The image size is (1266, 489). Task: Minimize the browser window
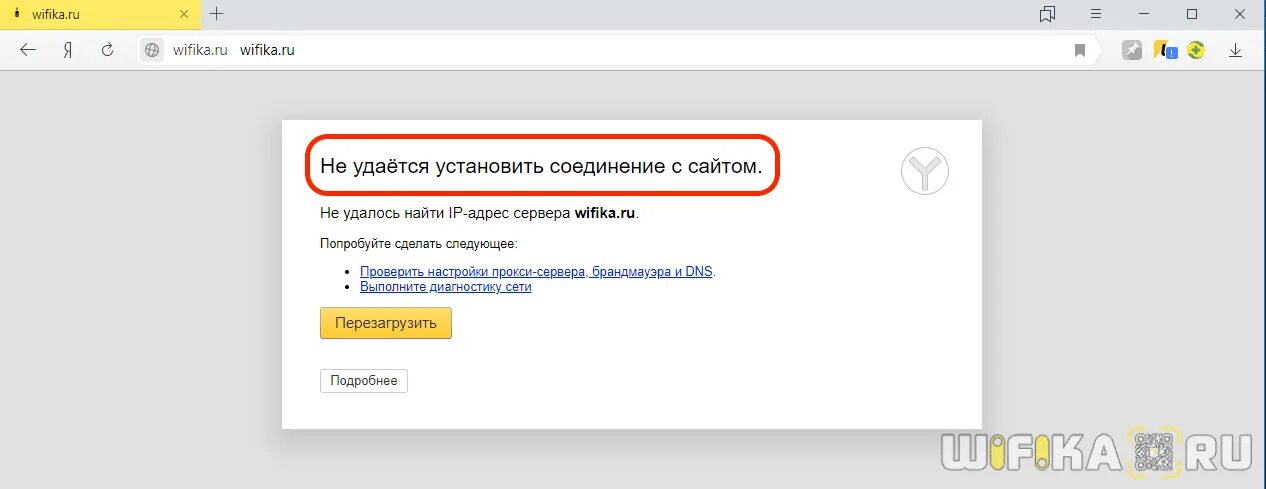coord(1145,14)
